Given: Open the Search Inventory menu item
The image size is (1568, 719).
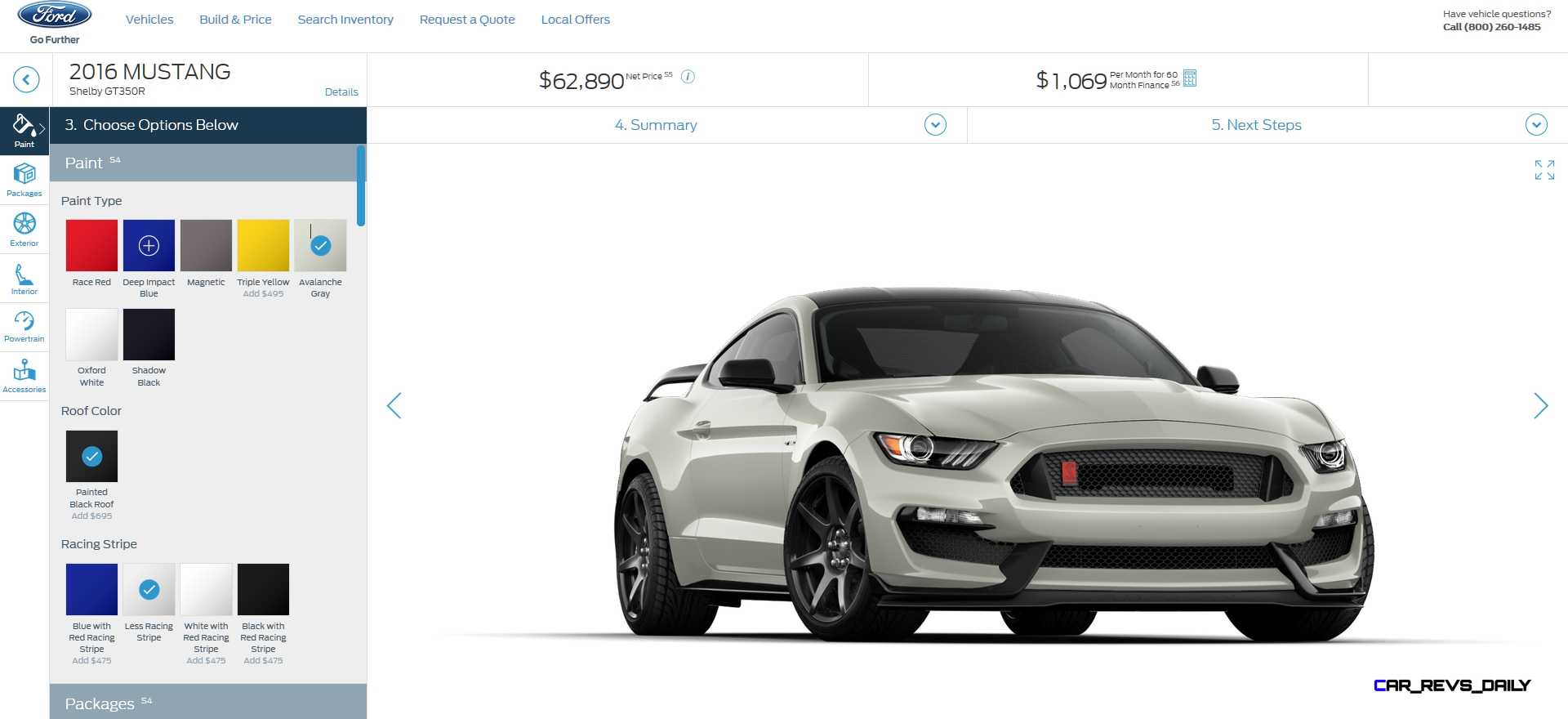Looking at the screenshot, I should (345, 20).
